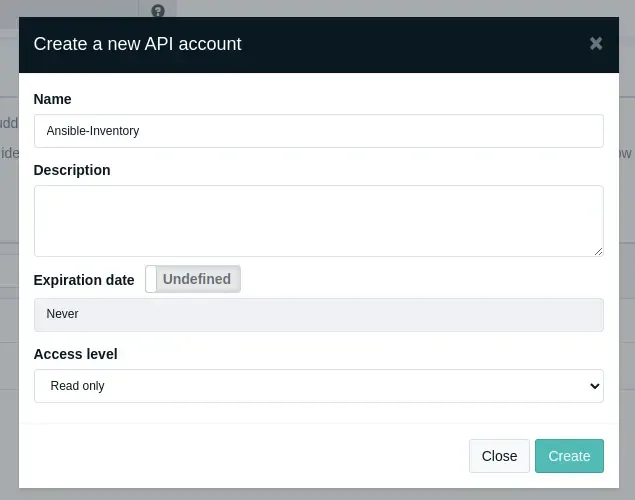Dismiss the dialog with the X icon

click(x=596, y=43)
